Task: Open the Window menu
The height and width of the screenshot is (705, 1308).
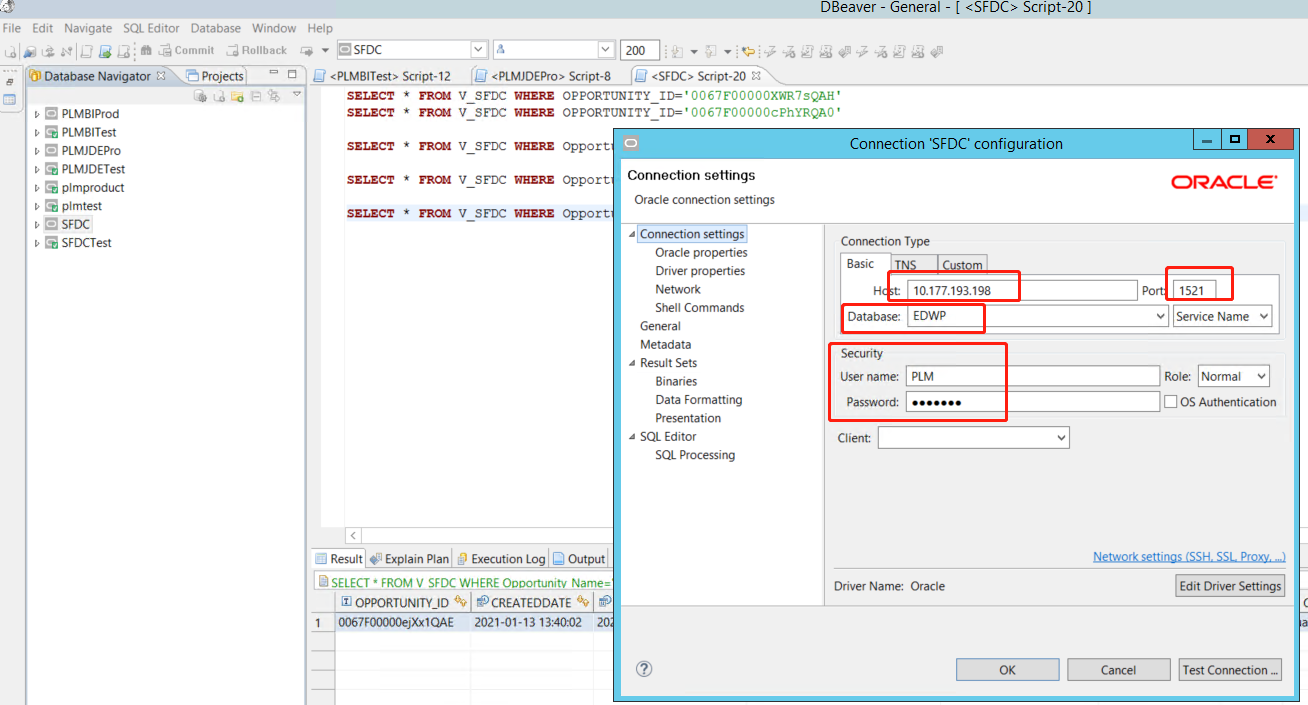Action: [x=274, y=28]
